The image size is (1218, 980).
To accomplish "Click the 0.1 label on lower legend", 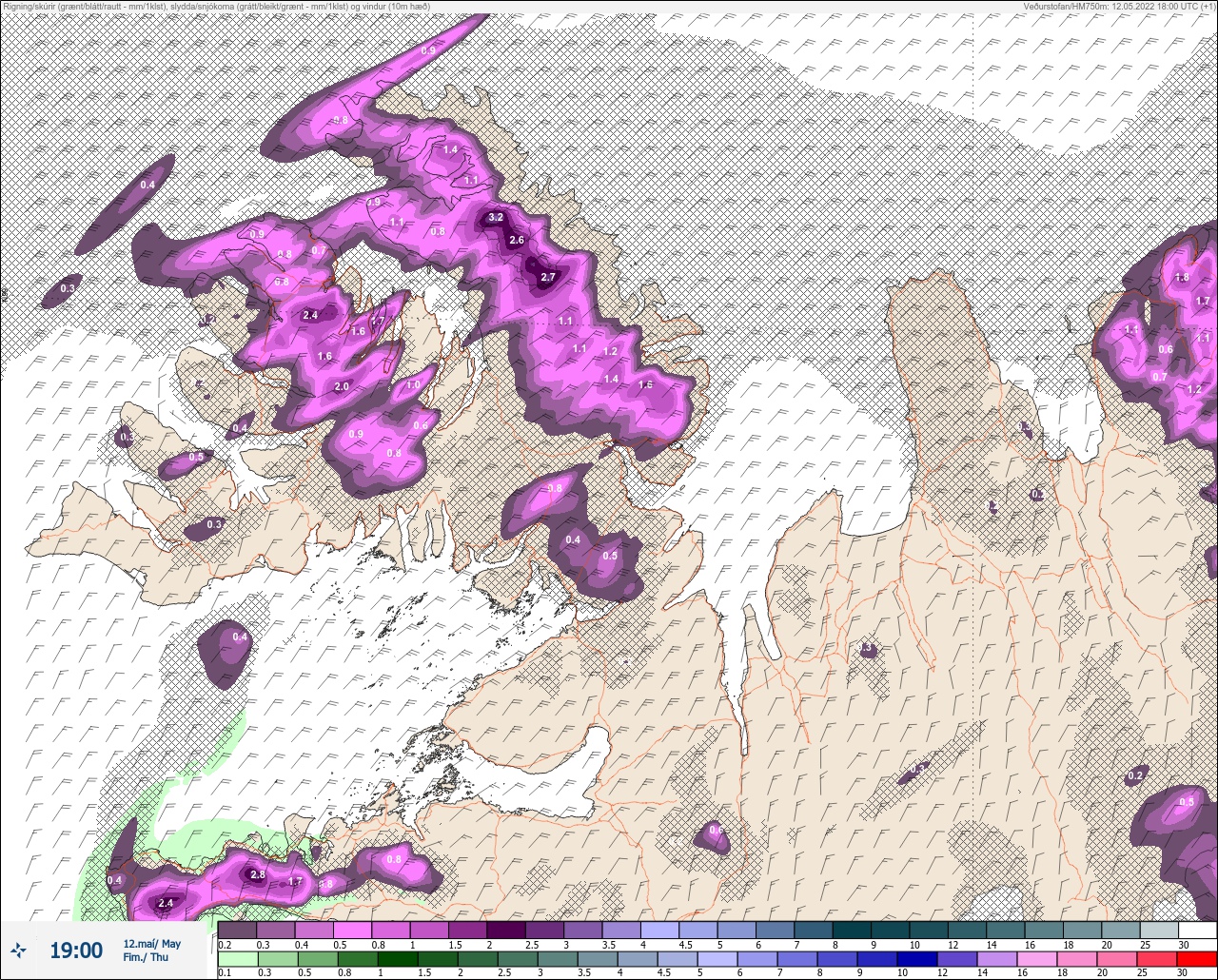I will 224,972.
